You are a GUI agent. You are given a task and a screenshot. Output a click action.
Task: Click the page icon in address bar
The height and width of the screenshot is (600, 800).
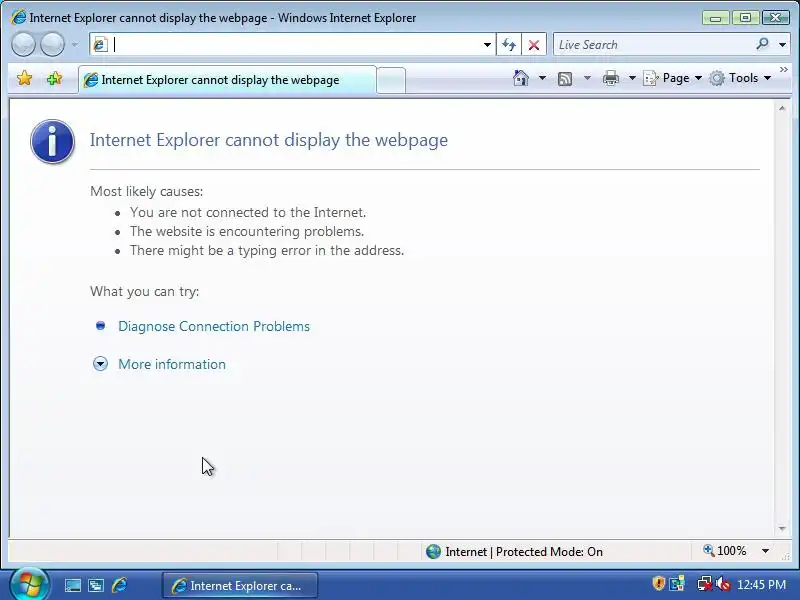point(100,45)
